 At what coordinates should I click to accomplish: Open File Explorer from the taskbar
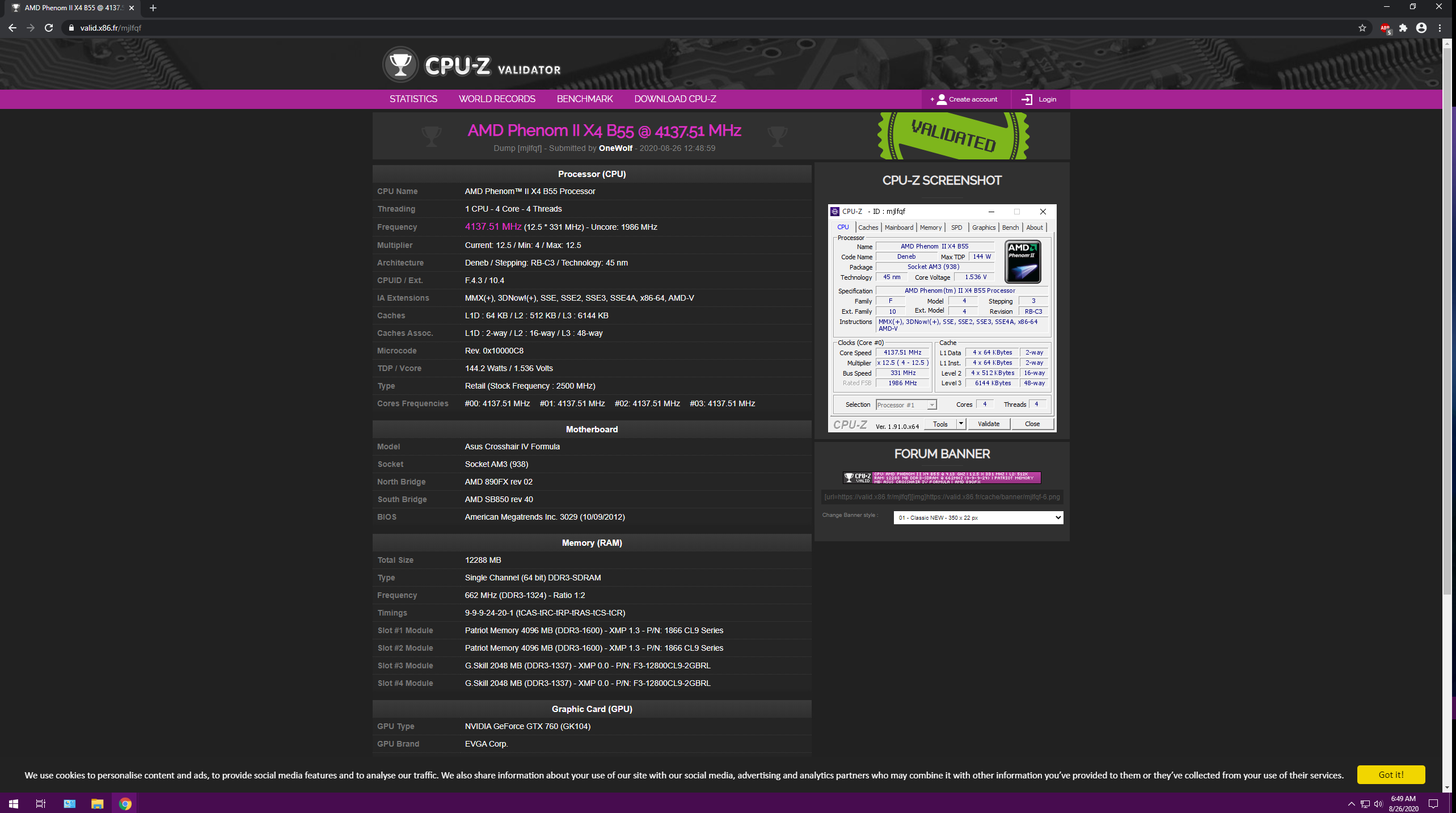pos(97,803)
